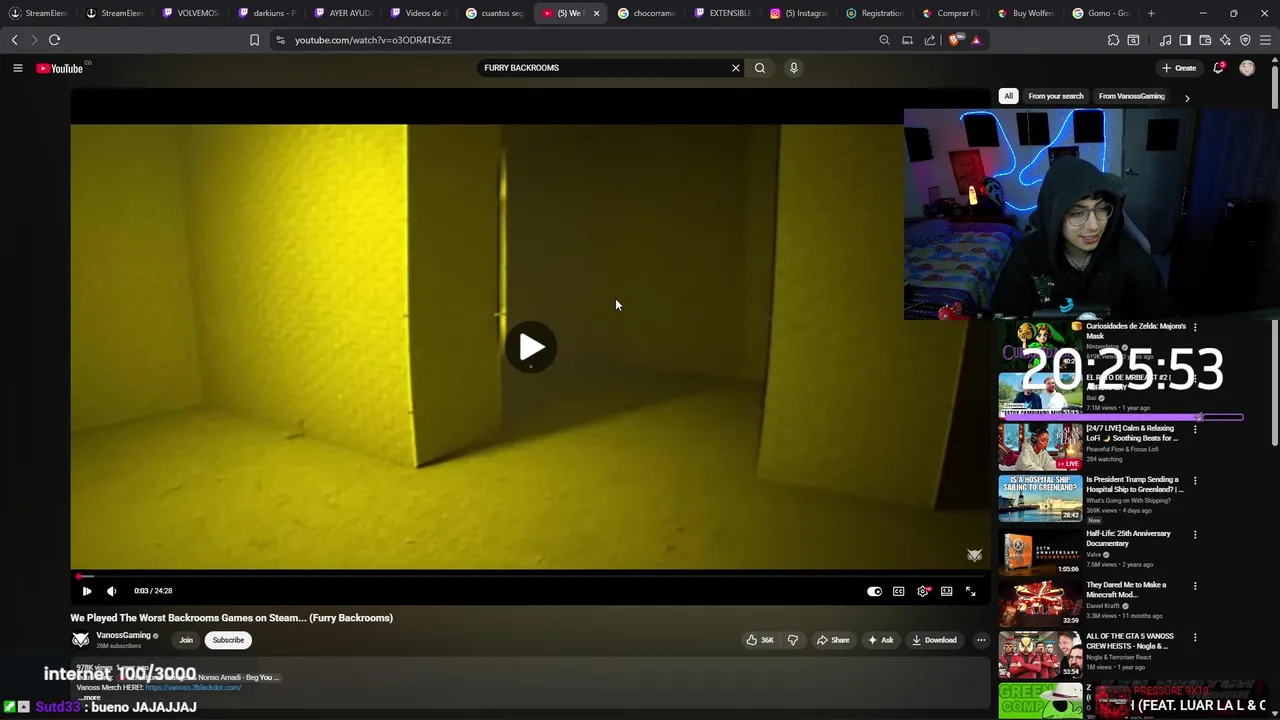Open options for Half-Life documentary video
This screenshot has height=720, width=1280.
(1195, 535)
